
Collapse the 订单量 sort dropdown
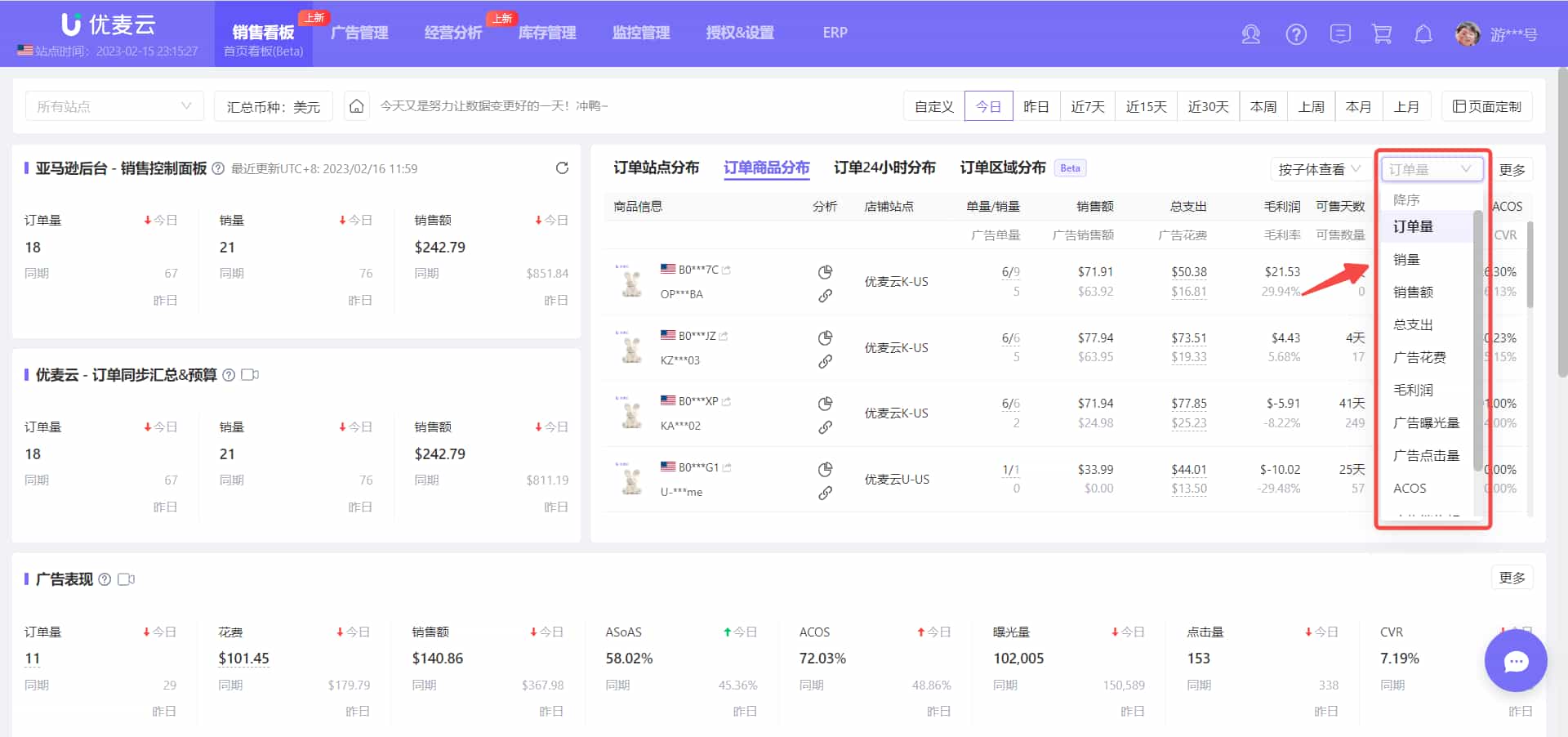pos(1432,169)
